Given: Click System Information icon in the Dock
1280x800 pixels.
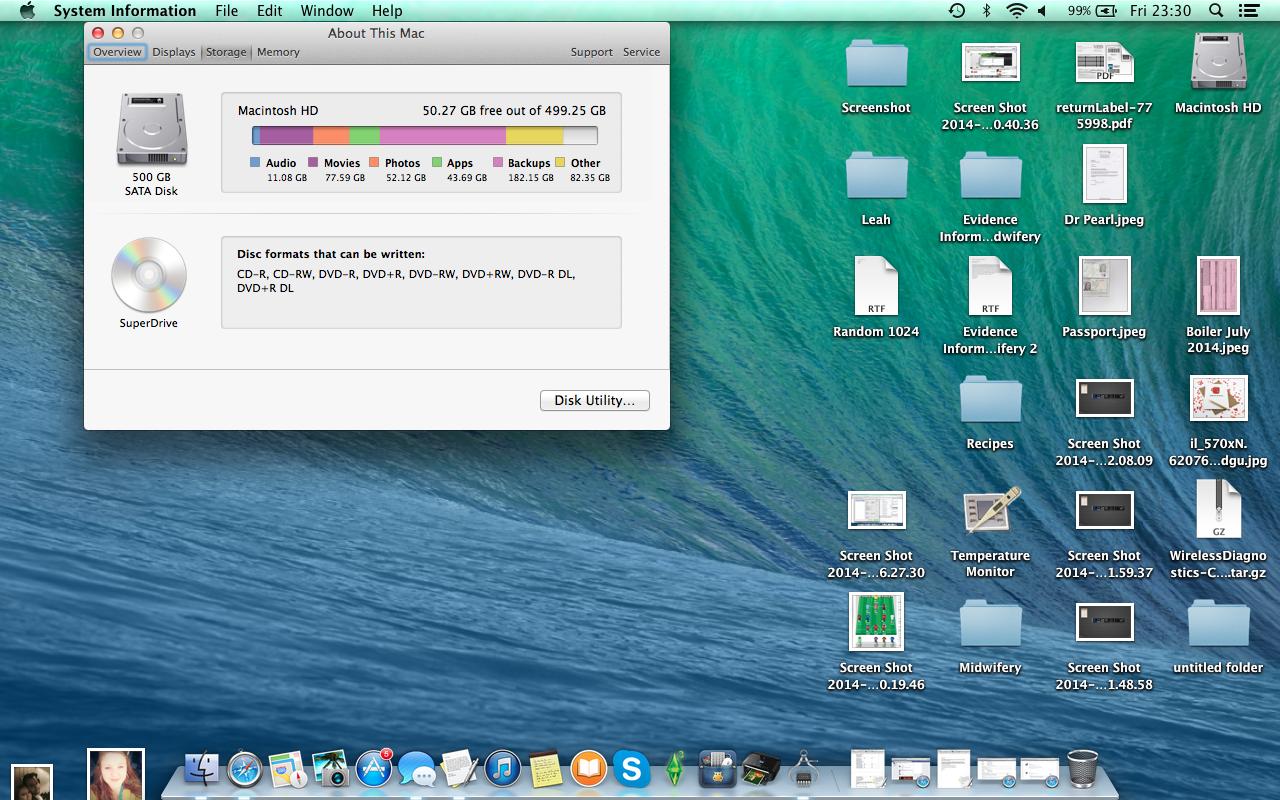Looking at the screenshot, I should click(804, 769).
